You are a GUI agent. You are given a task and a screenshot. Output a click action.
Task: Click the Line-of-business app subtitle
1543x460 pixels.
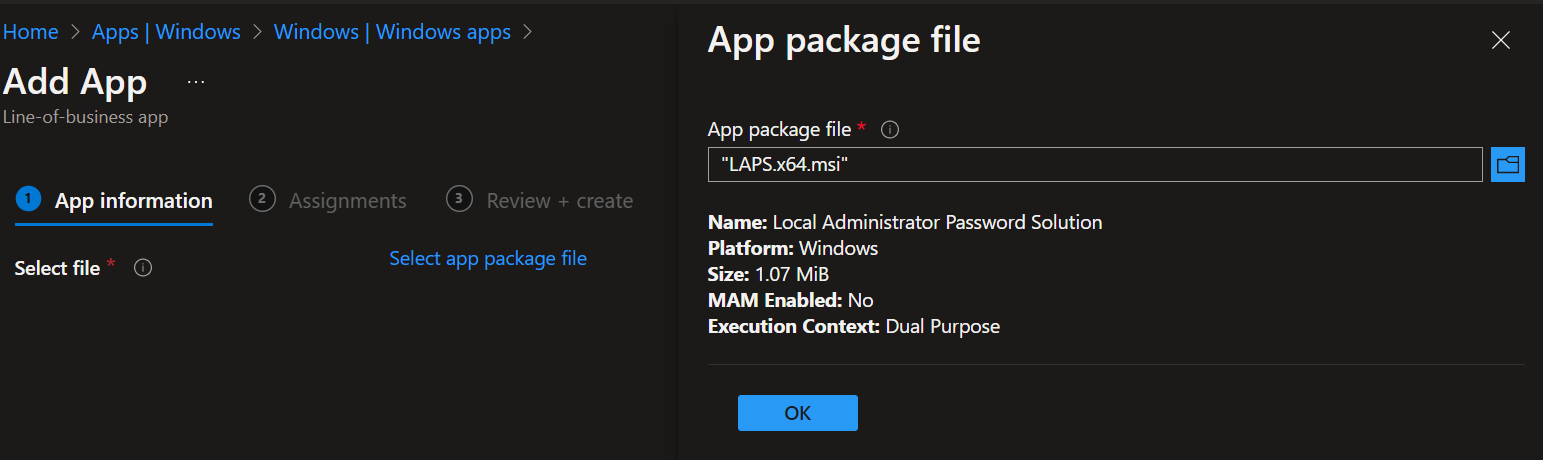85,117
